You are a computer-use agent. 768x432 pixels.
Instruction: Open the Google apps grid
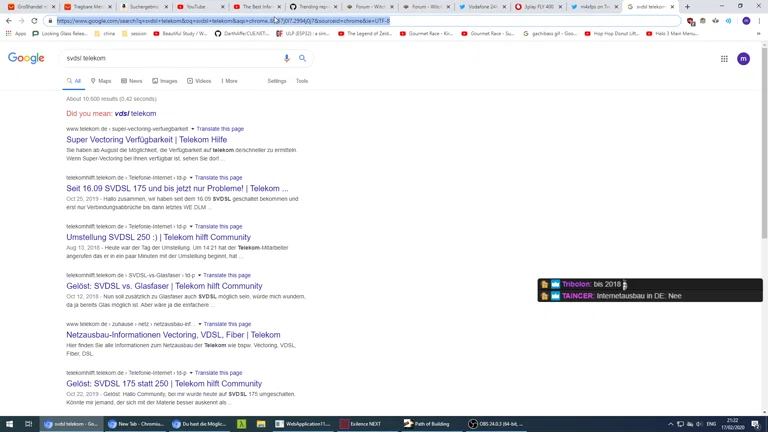(724, 59)
